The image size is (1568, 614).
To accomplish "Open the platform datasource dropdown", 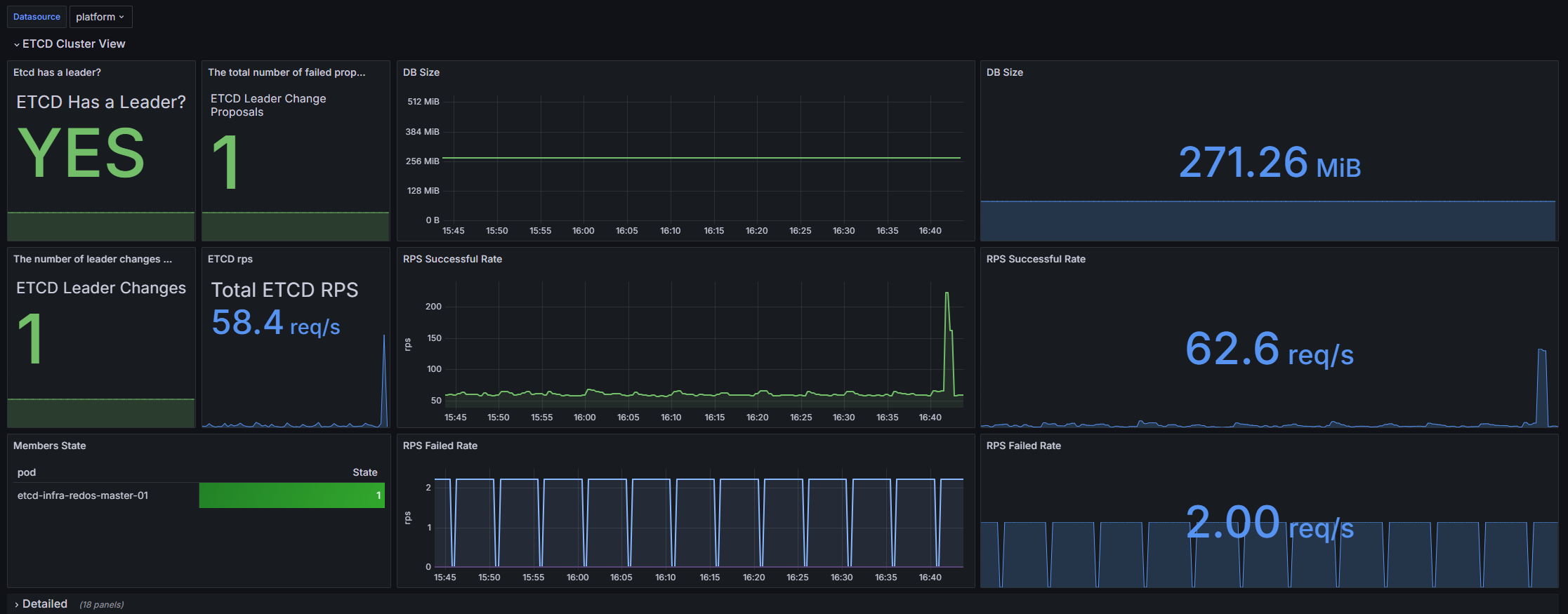I will pos(100,17).
